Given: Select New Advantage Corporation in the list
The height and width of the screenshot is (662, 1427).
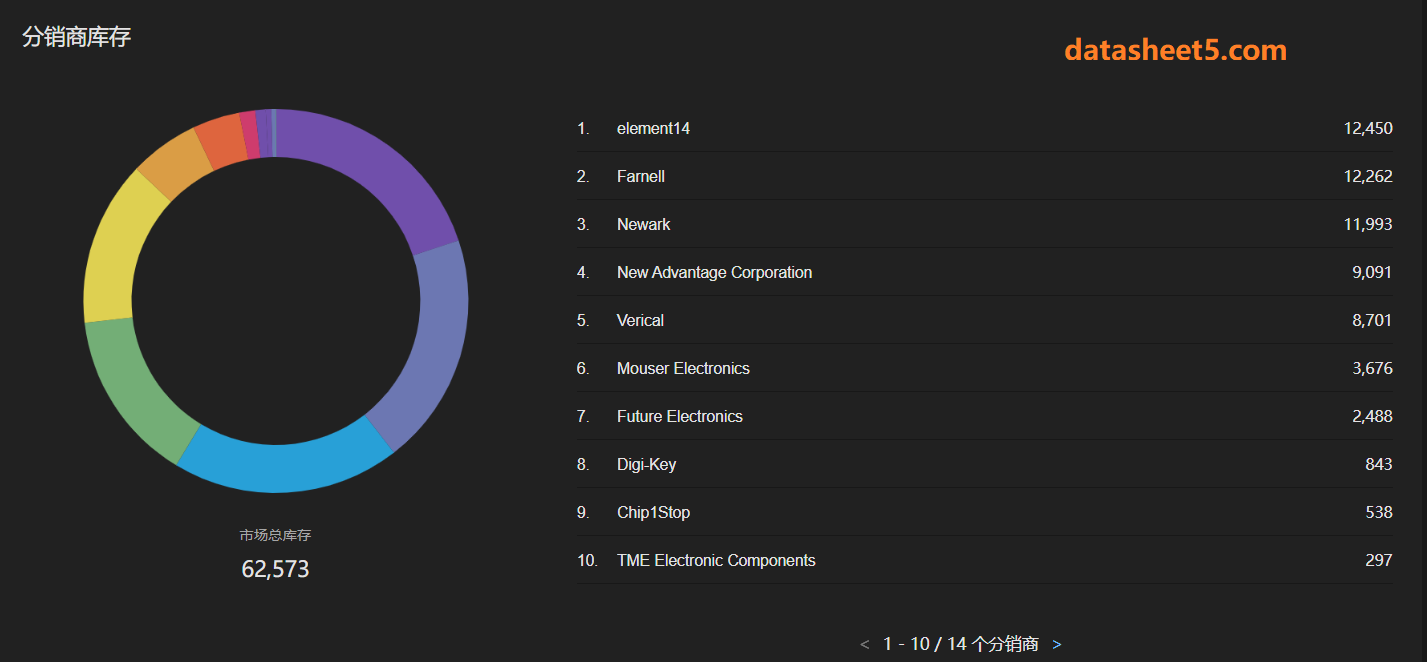Looking at the screenshot, I should tap(715, 272).
